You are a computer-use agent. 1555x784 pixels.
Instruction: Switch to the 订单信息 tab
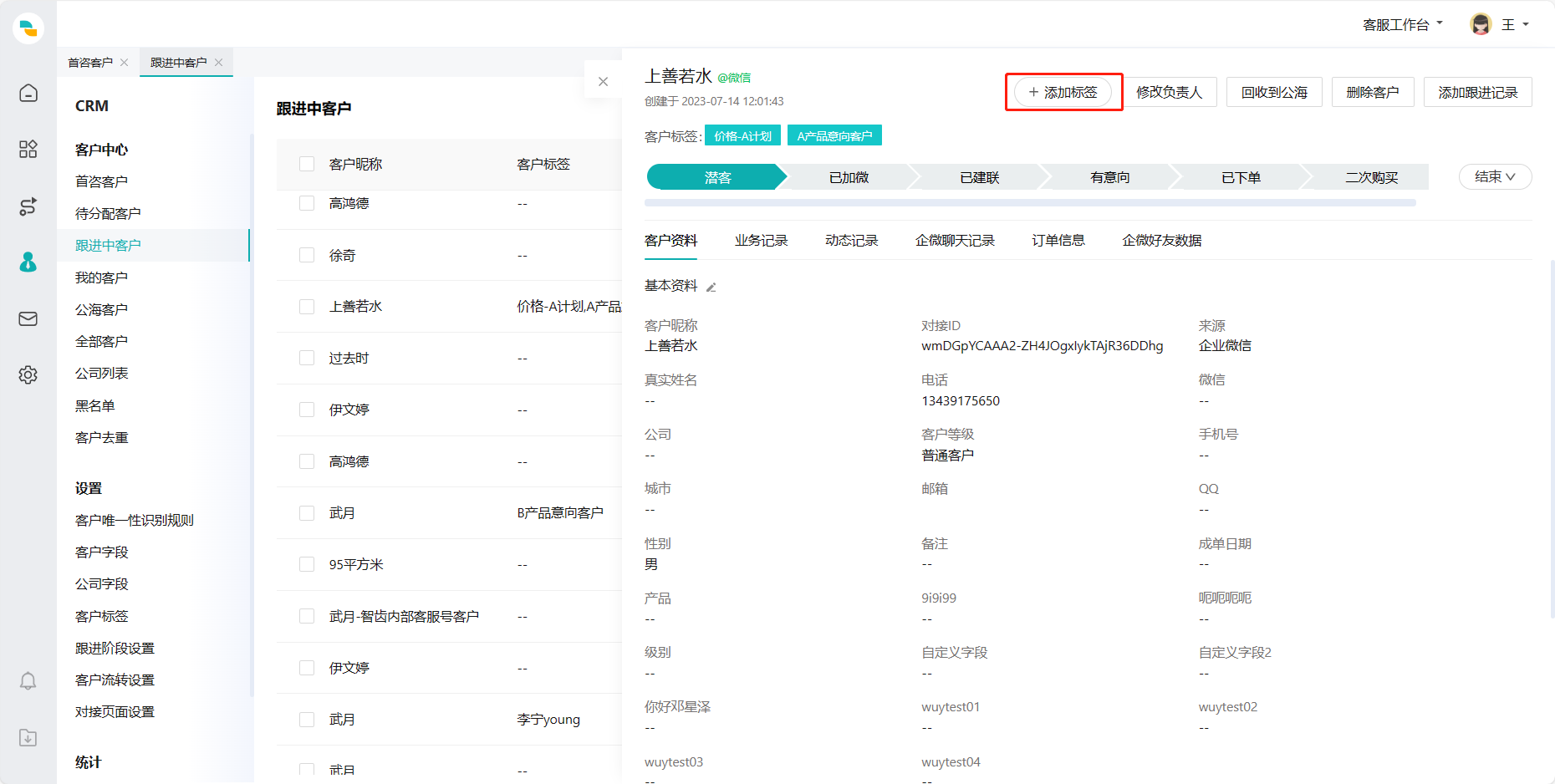(x=1058, y=241)
